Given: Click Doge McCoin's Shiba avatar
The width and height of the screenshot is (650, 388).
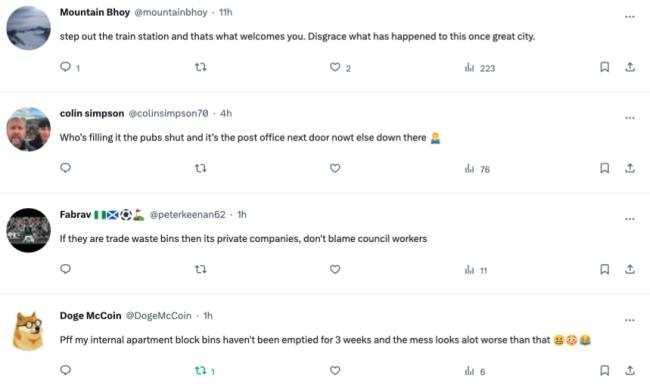Looking at the screenshot, I should tap(28, 331).
